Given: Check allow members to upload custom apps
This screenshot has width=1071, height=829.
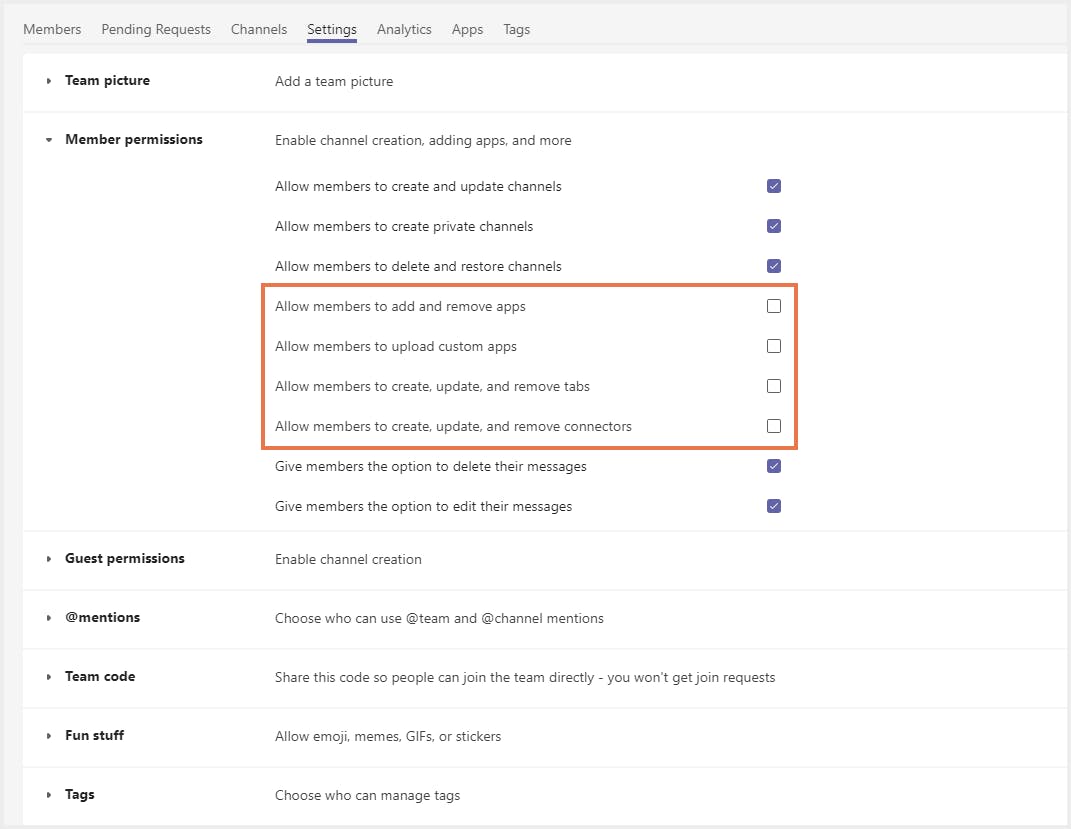Looking at the screenshot, I should 774,346.
